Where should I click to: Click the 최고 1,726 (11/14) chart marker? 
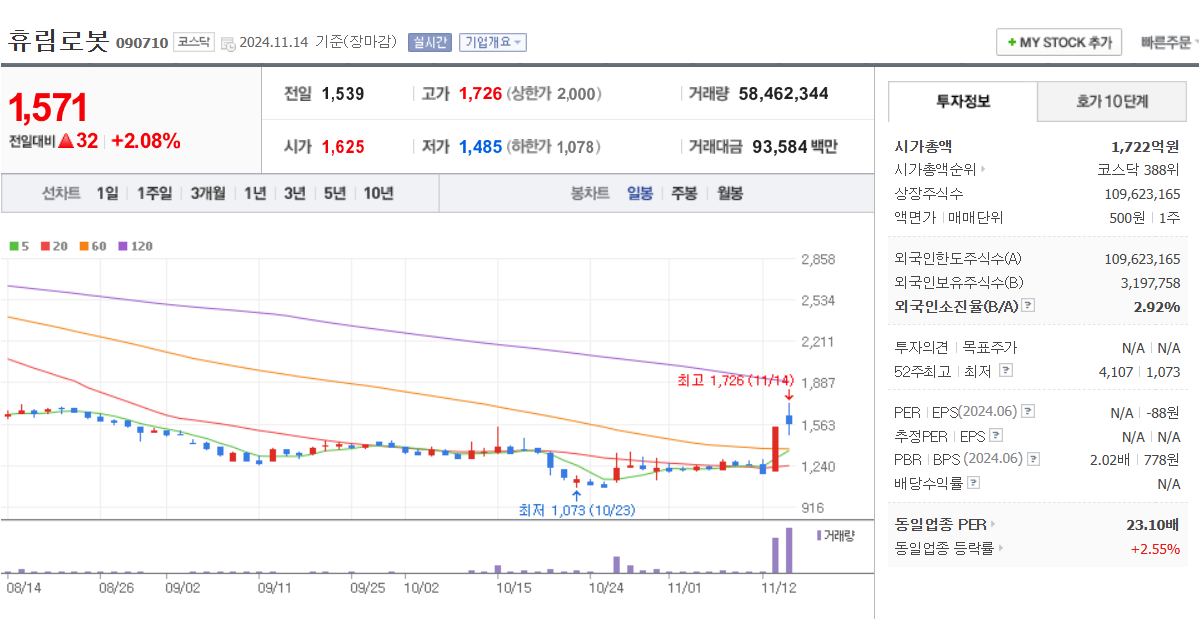tap(736, 380)
